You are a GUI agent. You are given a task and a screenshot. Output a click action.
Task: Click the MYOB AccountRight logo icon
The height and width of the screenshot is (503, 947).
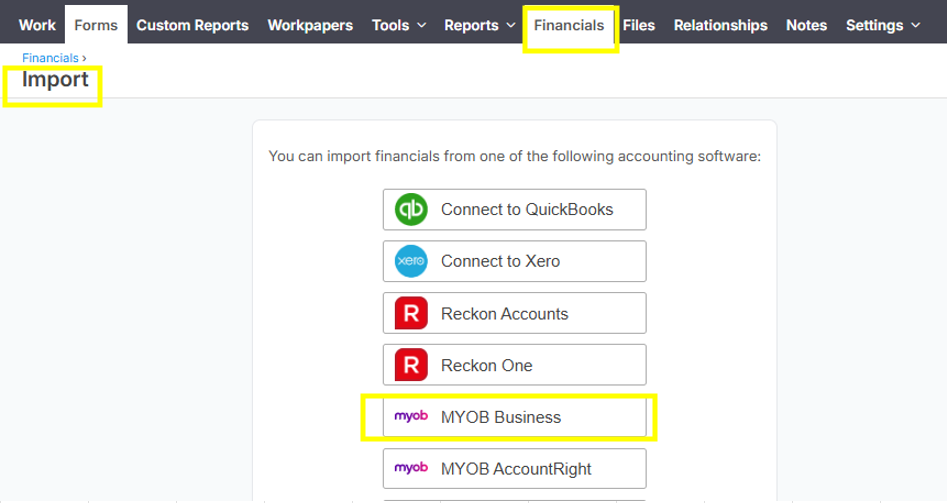click(x=411, y=468)
